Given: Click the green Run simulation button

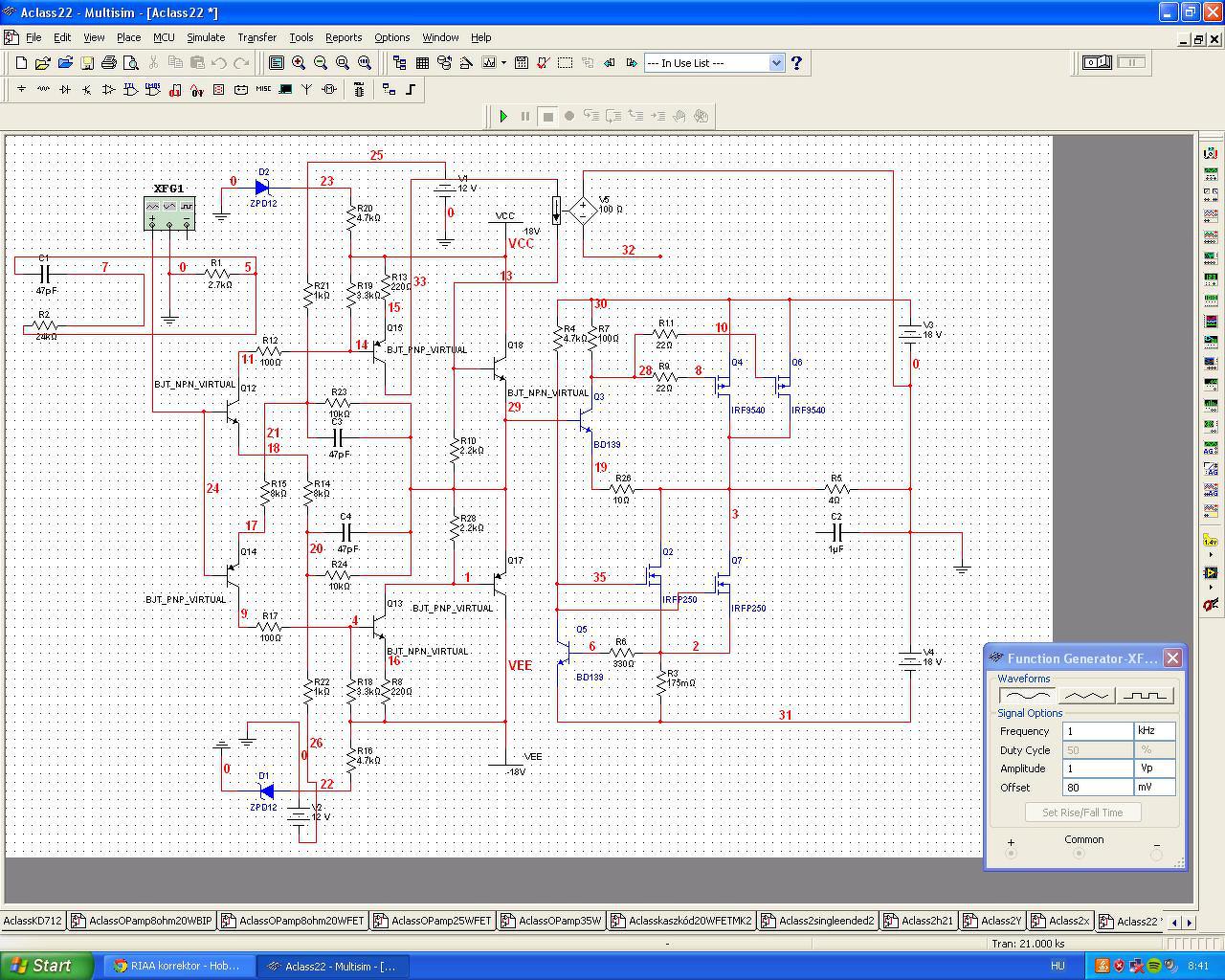Looking at the screenshot, I should pos(503,116).
